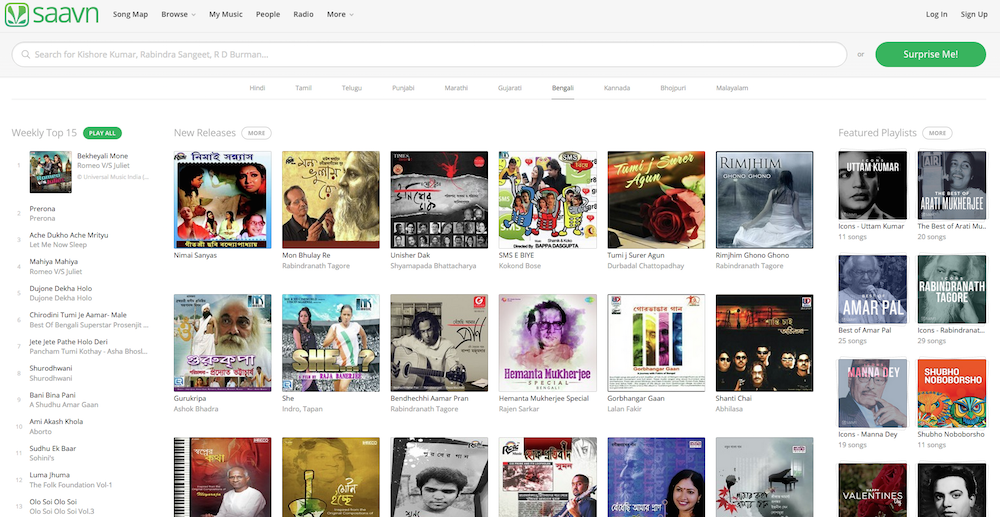Viewport: 1000px width, 517px height.
Task: Expand the More menu in navigation
Action: coord(340,15)
